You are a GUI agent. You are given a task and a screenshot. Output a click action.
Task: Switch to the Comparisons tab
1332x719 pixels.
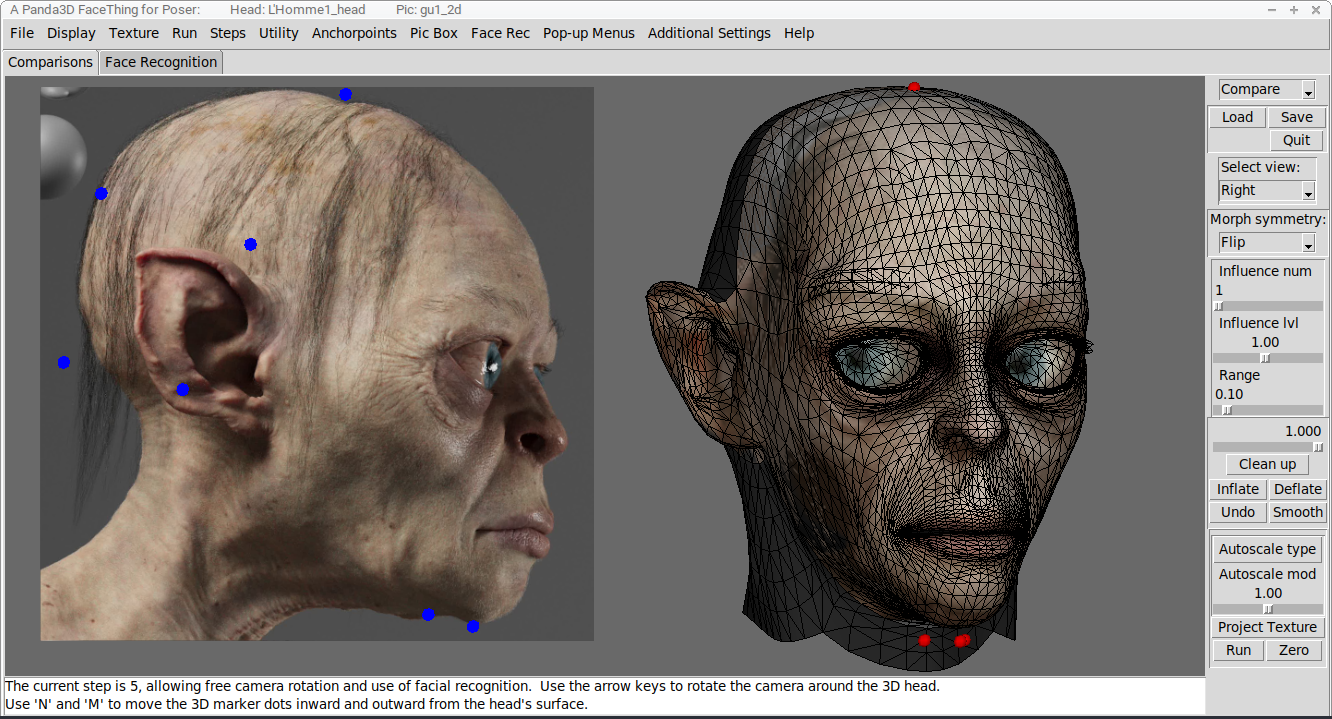tap(50, 62)
